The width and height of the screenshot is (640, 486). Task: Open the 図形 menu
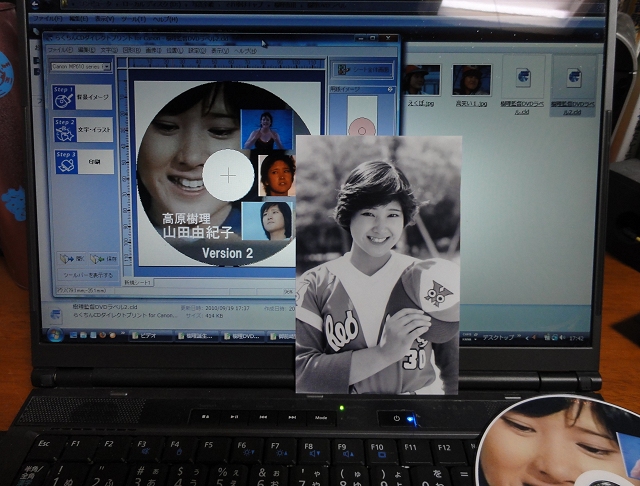pos(132,51)
